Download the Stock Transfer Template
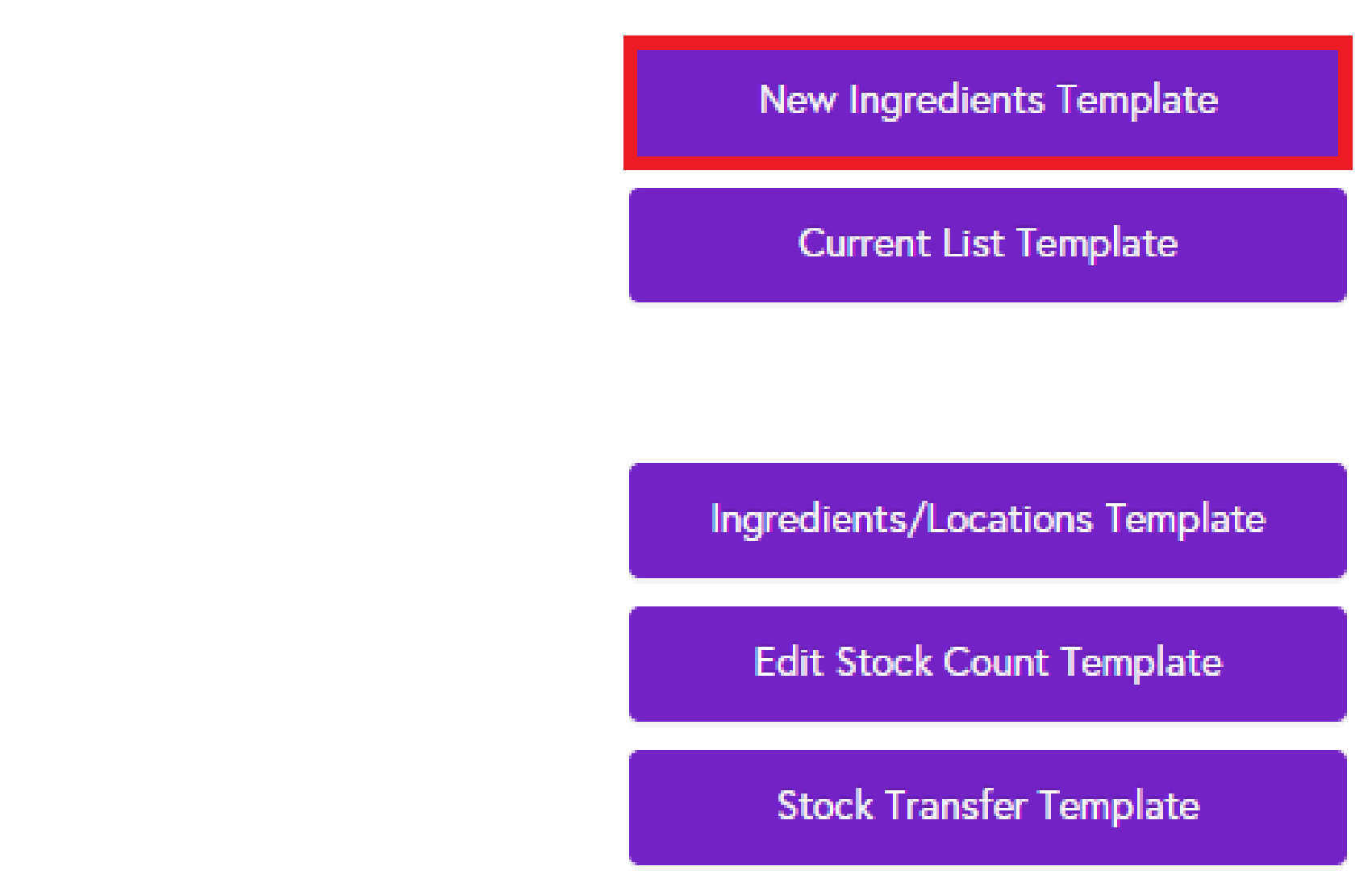1372x883 pixels. coord(987,806)
